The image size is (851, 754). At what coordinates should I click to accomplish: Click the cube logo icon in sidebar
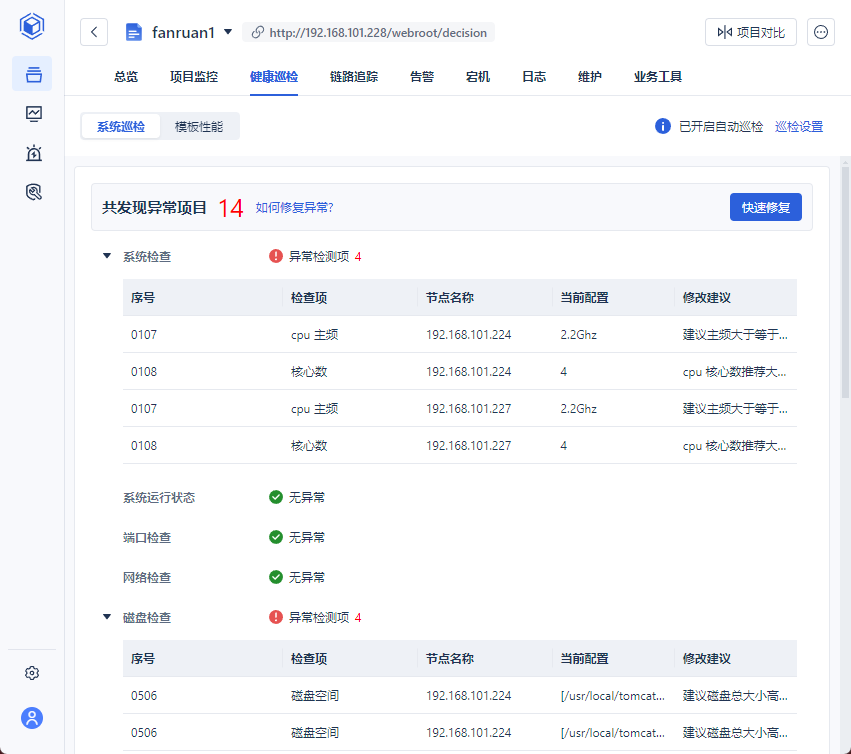click(32, 27)
